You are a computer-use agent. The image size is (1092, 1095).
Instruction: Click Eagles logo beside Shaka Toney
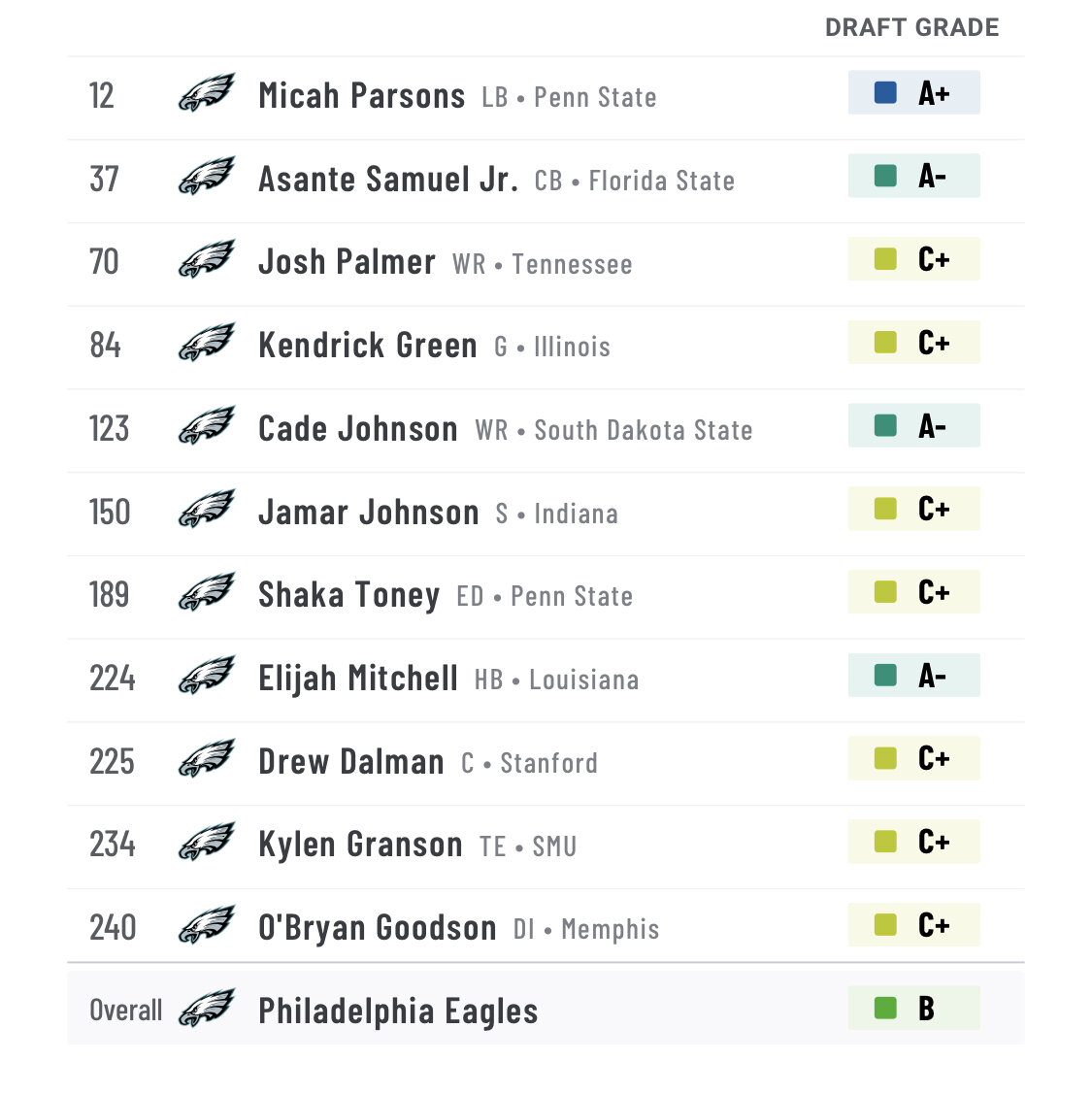[x=207, y=592]
